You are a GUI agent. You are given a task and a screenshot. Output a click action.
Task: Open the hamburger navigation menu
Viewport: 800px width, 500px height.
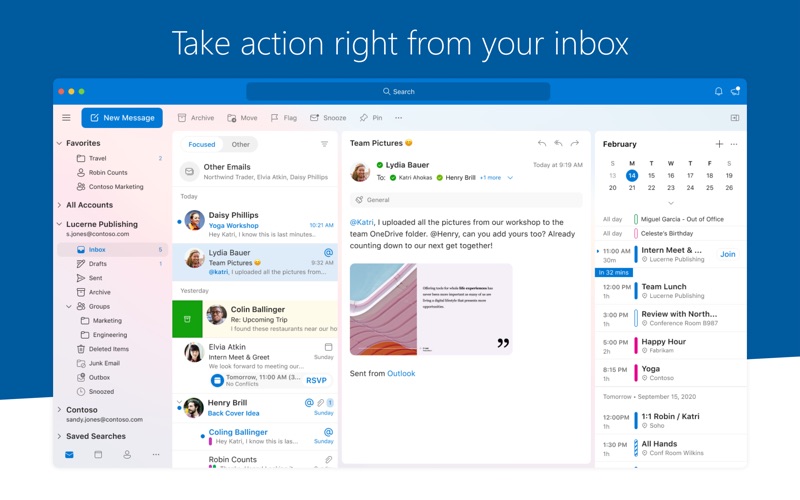(66, 118)
